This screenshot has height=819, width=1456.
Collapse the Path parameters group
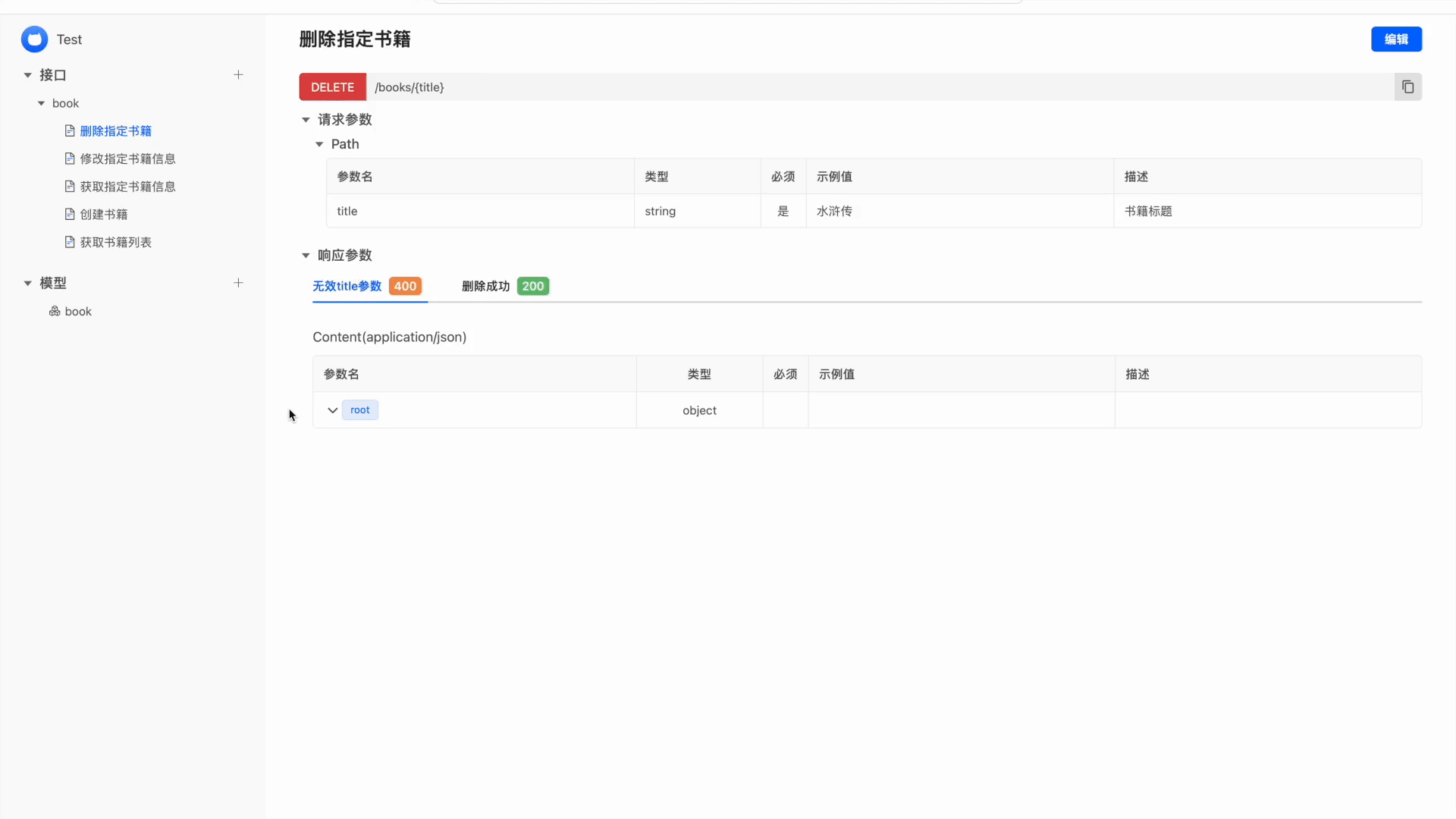(319, 144)
